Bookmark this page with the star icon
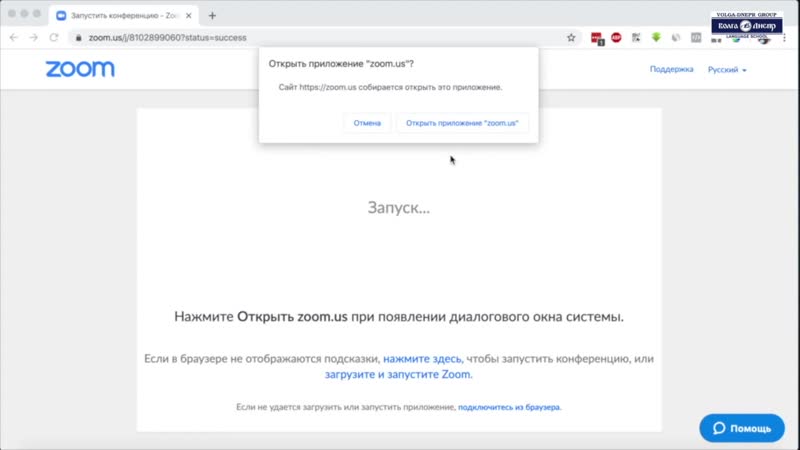The image size is (800, 450). pos(571,38)
